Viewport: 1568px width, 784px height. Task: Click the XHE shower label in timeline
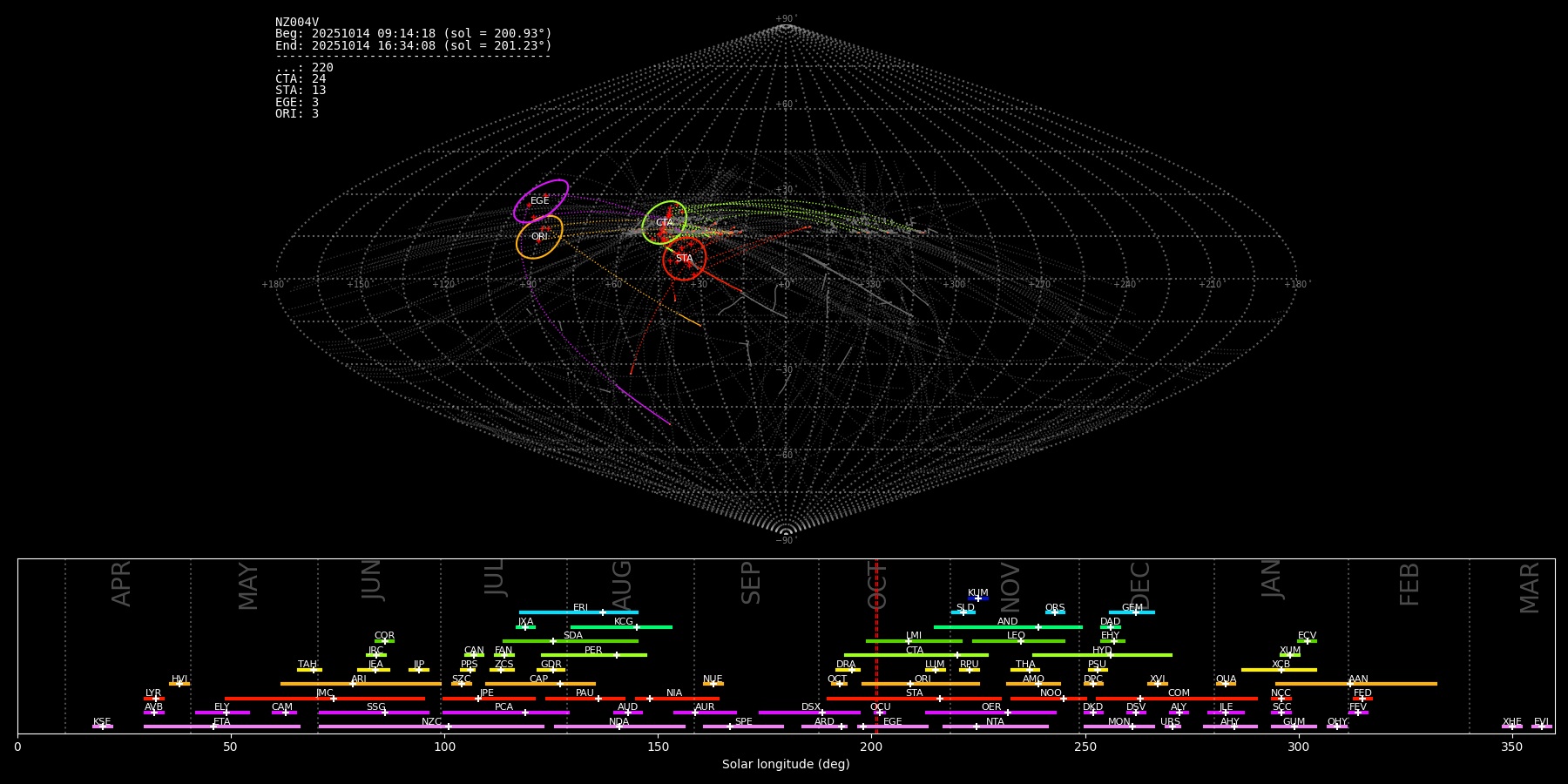pos(1511,722)
